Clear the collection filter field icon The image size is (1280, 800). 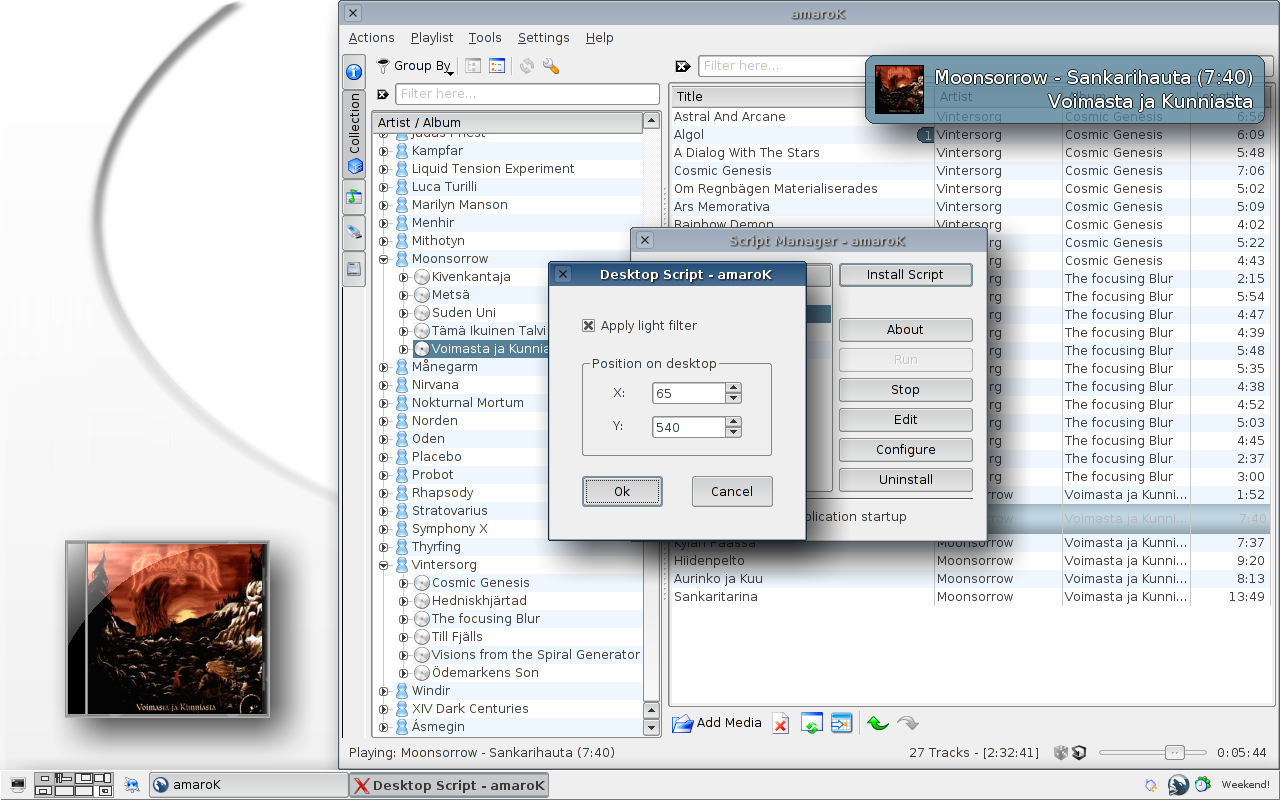click(x=383, y=94)
